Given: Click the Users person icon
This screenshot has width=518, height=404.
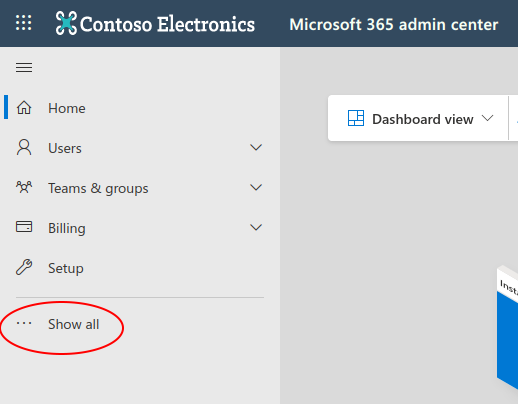Looking at the screenshot, I should [x=24, y=148].
